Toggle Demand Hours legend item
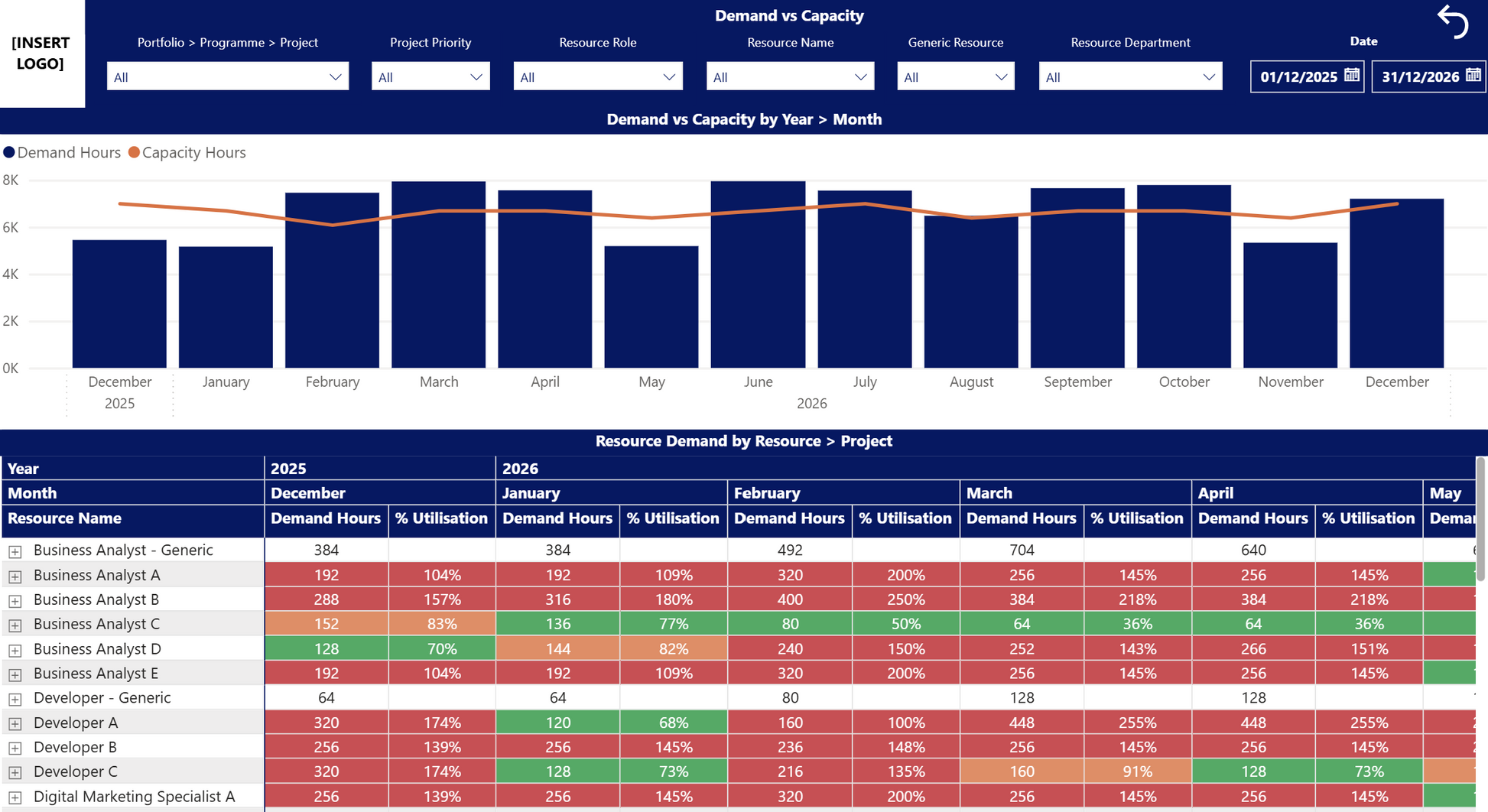 62,153
